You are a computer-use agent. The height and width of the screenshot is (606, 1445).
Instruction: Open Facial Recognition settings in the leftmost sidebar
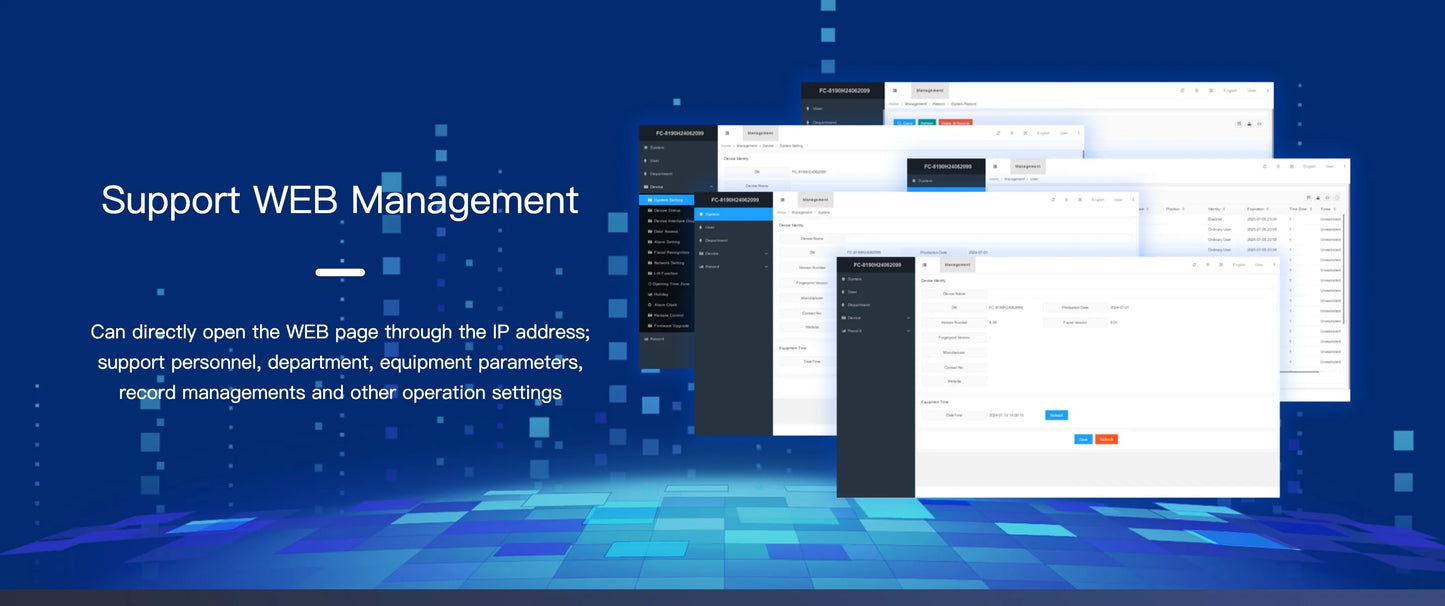coord(671,252)
